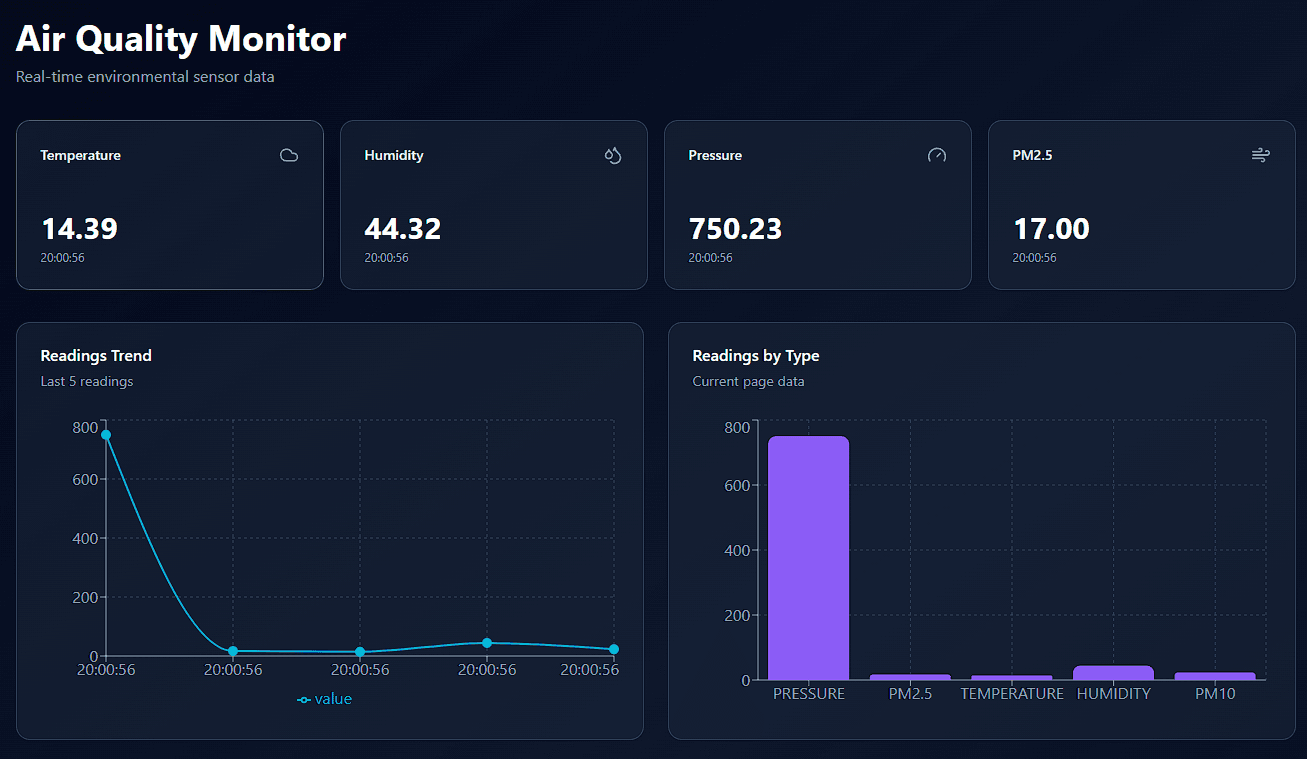The width and height of the screenshot is (1307, 759).
Task: Click the PM10 bar in chart
Action: 1215,676
